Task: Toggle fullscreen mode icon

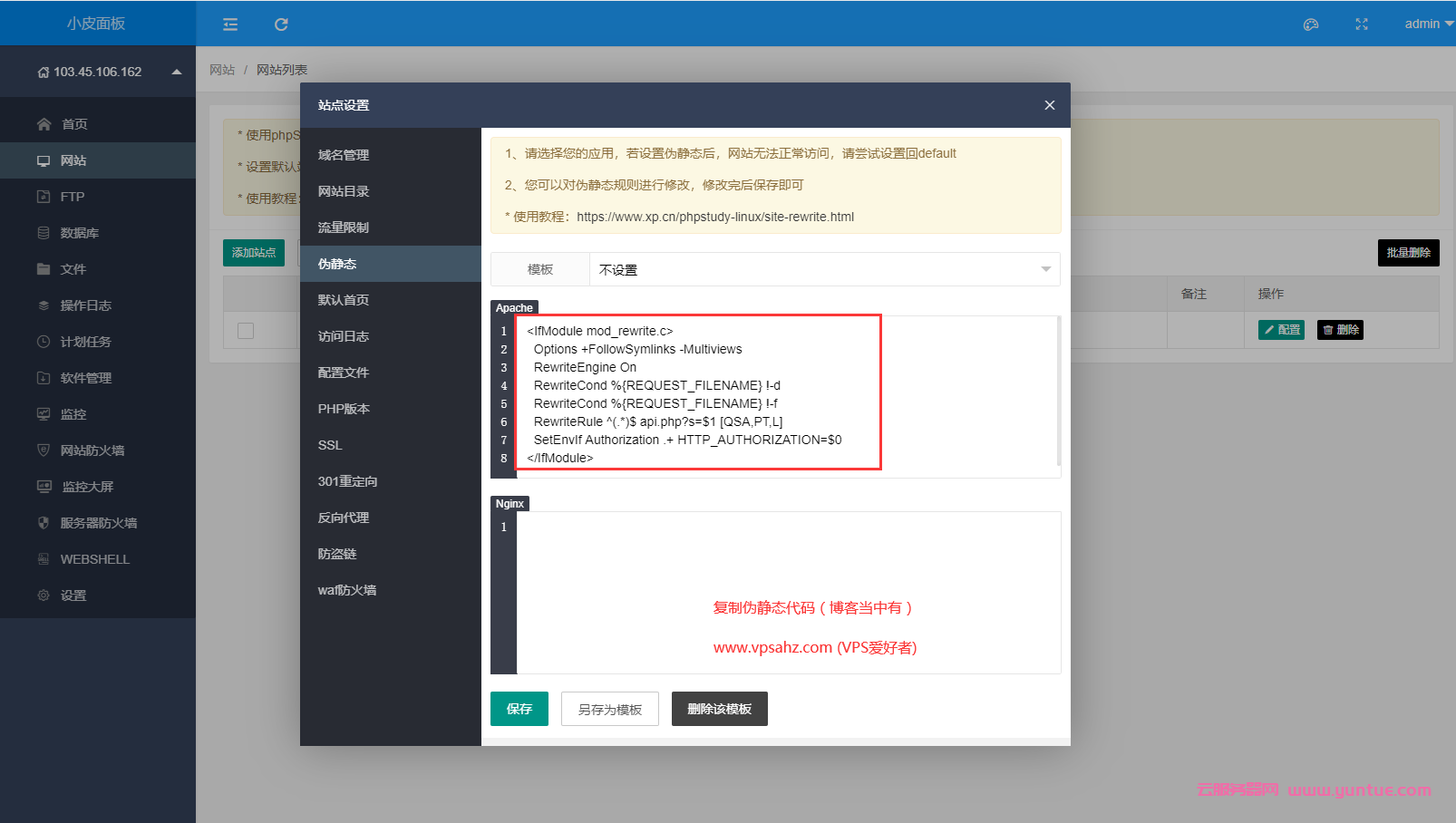Action: point(1361,24)
